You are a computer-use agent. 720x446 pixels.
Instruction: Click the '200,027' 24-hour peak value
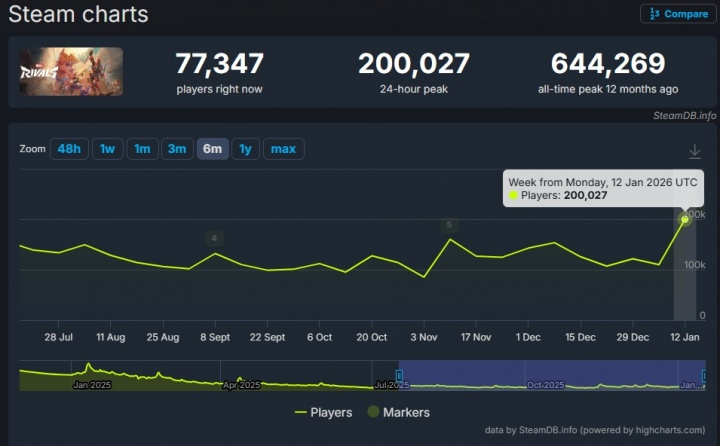[x=414, y=63]
